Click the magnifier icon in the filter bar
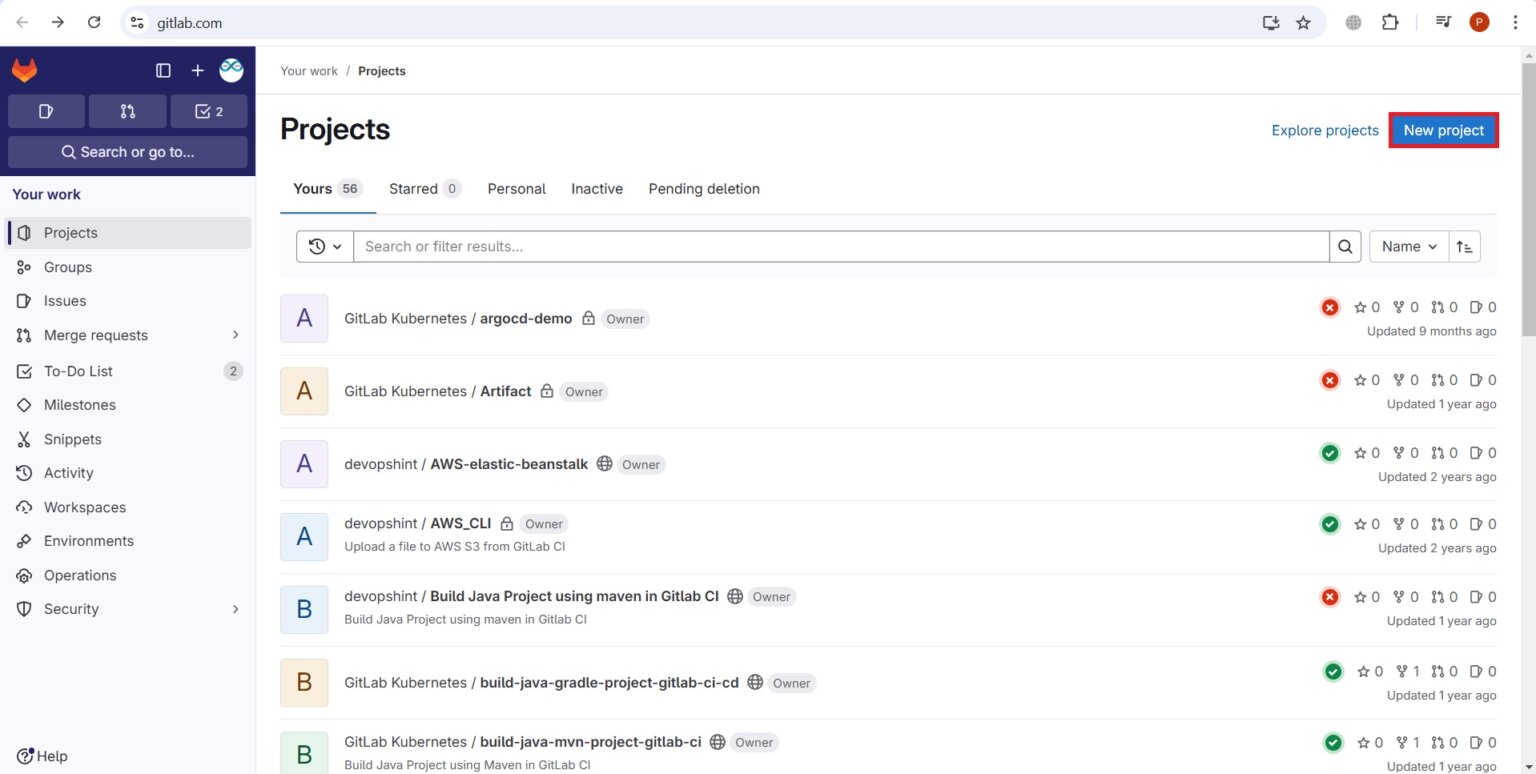The image size is (1536, 774). [1344, 246]
